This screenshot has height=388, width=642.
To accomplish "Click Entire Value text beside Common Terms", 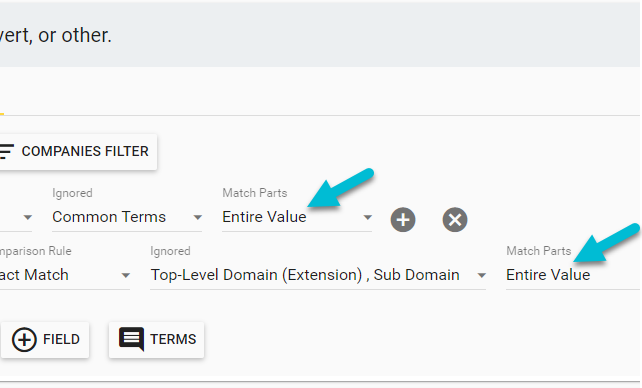I will (264, 217).
